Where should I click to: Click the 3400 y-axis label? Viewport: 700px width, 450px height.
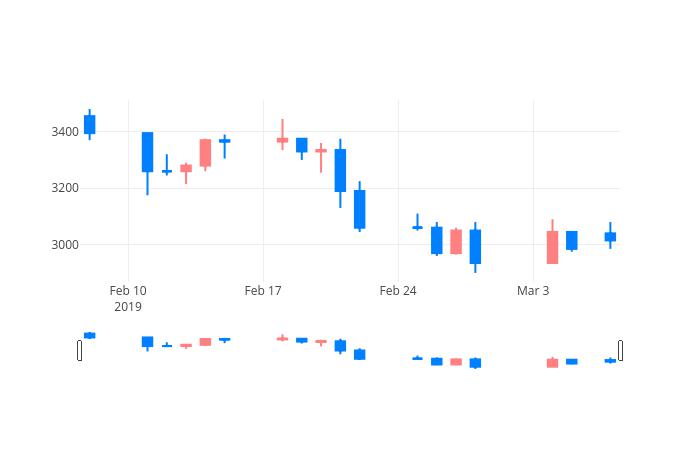[65, 132]
